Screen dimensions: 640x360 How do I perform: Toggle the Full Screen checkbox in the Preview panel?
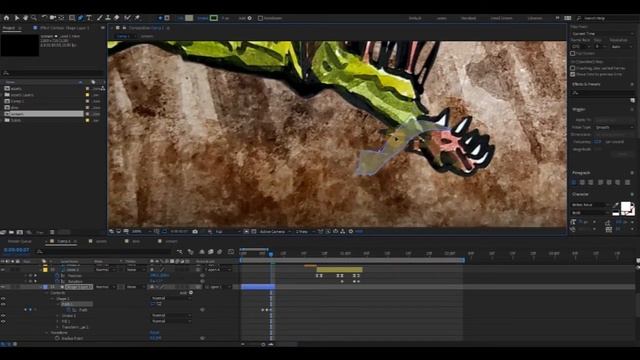pyautogui.click(x=573, y=53)
